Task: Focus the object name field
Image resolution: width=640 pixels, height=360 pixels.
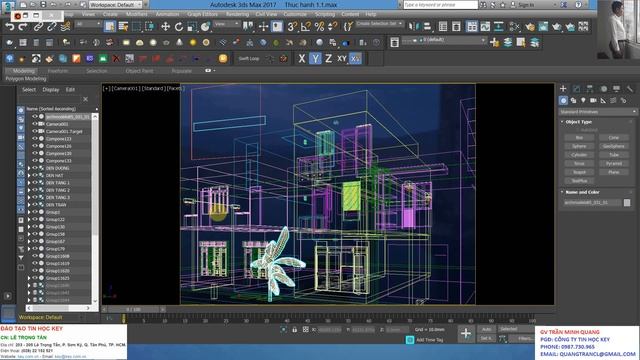Action: 592,202
